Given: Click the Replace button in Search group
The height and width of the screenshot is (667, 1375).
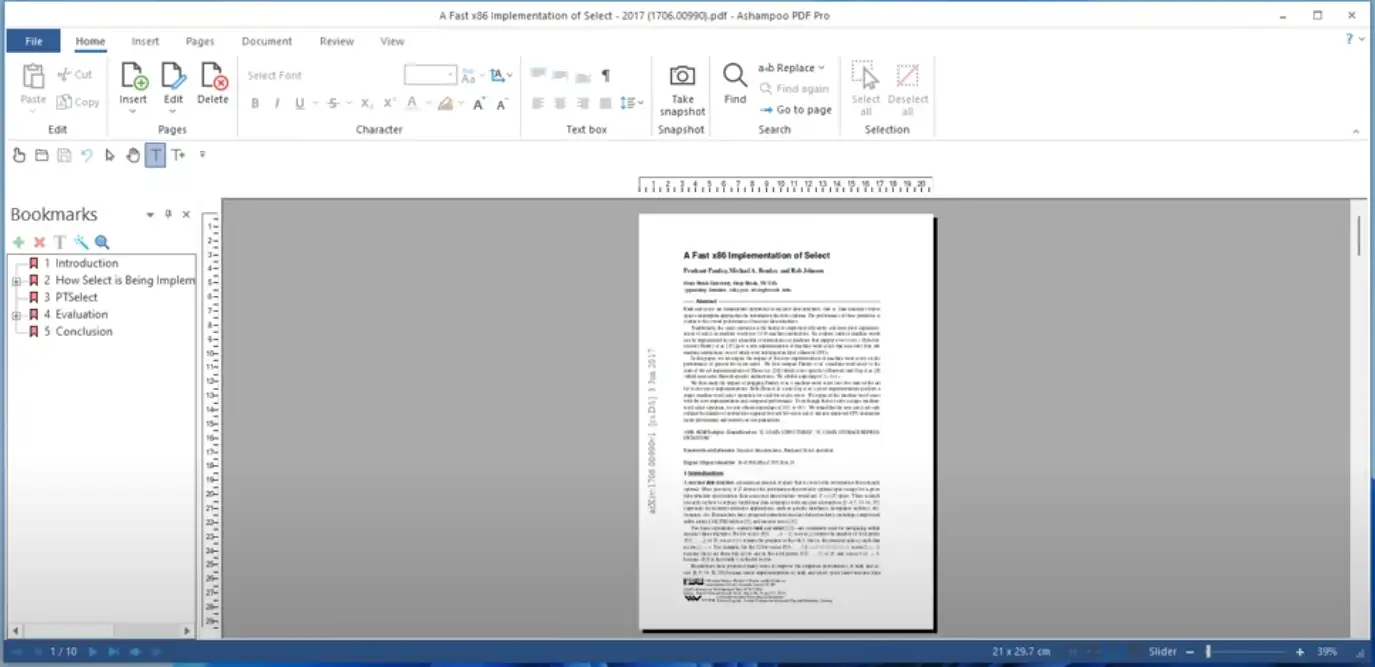Looking at the screenshot, I should 791,68.
